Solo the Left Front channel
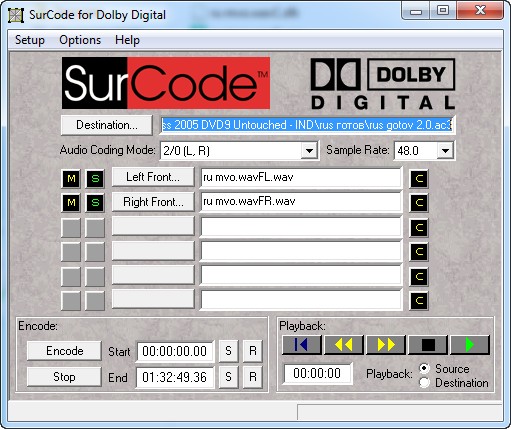This screenshot has height=429, width=511. [x=95, y=179]
